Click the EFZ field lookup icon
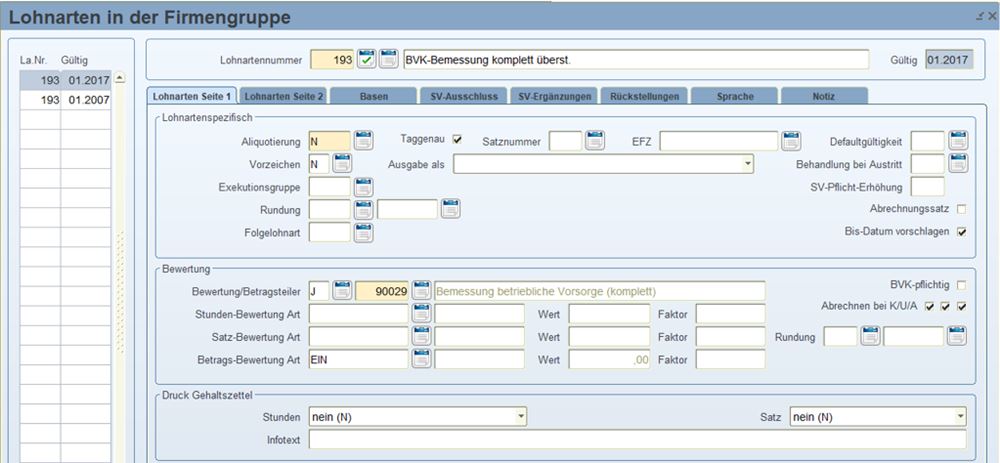 pos(791,141)
